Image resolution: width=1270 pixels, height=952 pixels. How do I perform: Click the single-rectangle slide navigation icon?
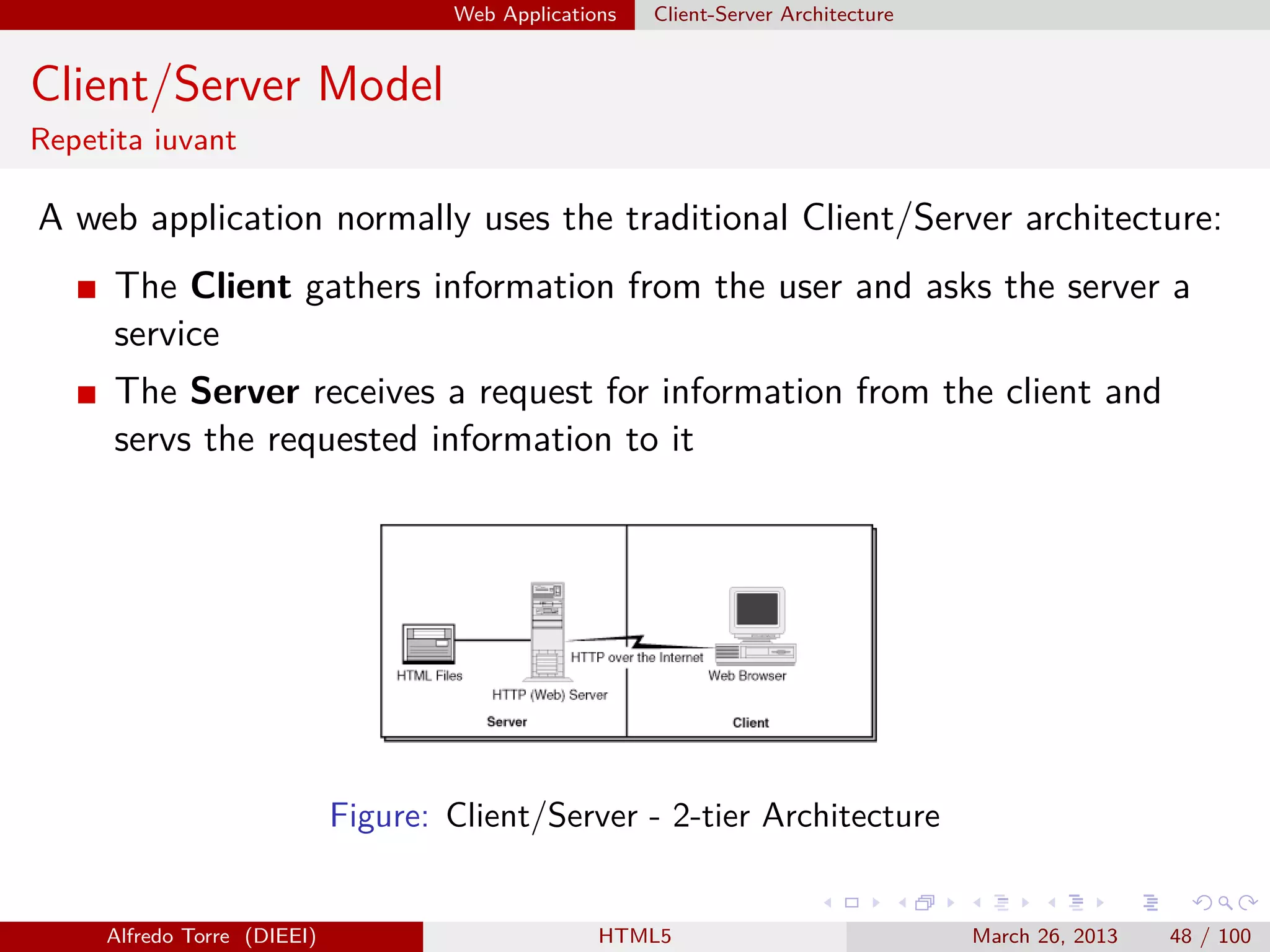coord(852,903)
